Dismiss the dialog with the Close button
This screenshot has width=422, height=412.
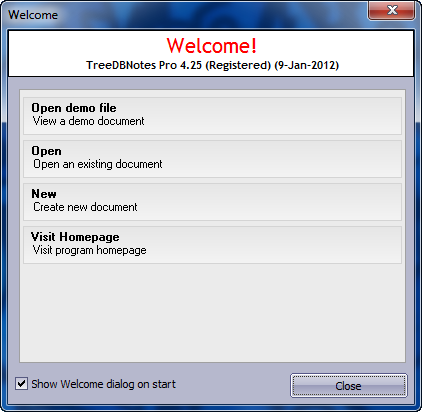coord(349,386)
